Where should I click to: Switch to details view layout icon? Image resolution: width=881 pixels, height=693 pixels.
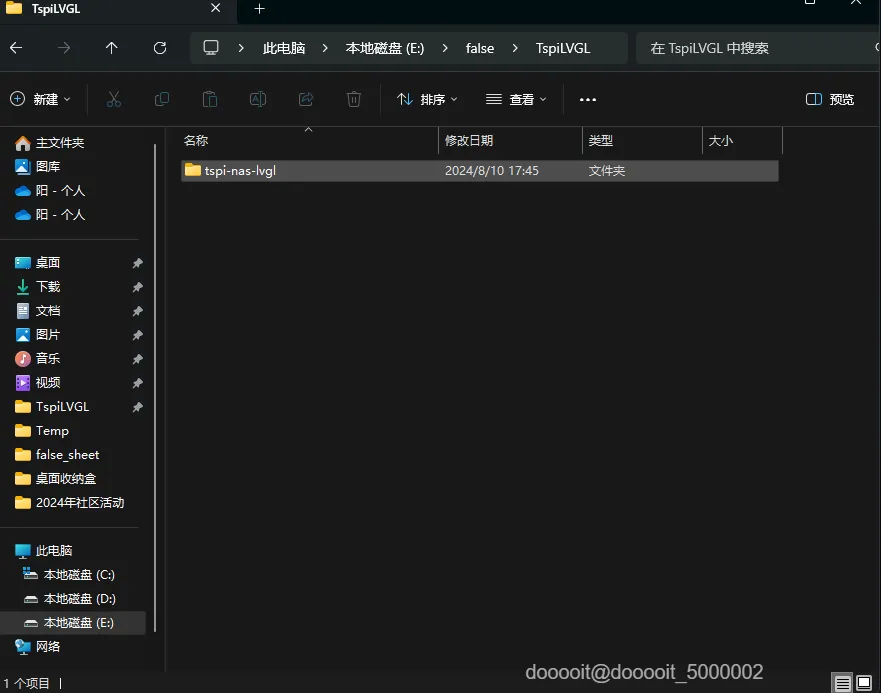pyautogui.click(x=843, y=684)
